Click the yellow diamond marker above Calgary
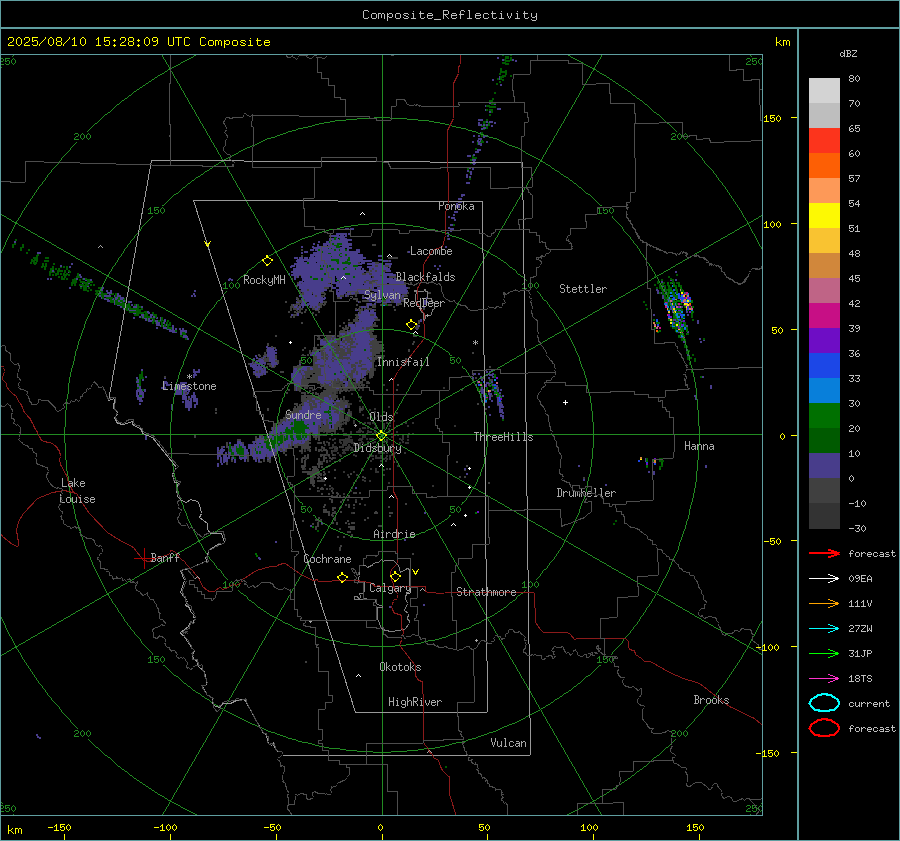 tap(395, 576)
